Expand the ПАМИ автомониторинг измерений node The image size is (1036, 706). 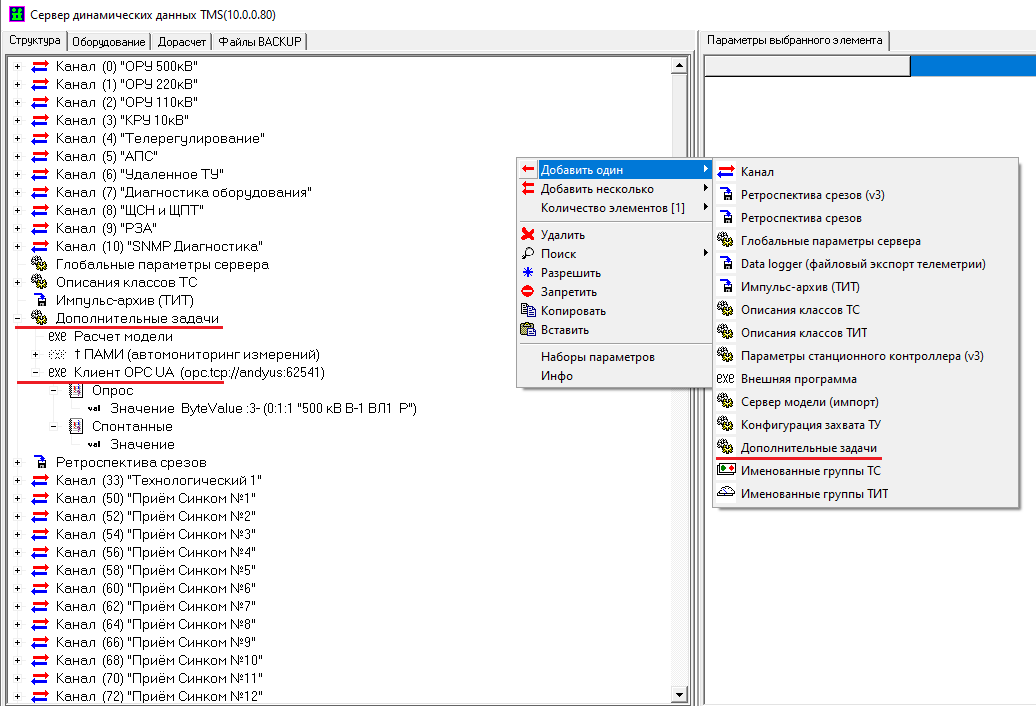pyautogui.click(x=36, y=354)
